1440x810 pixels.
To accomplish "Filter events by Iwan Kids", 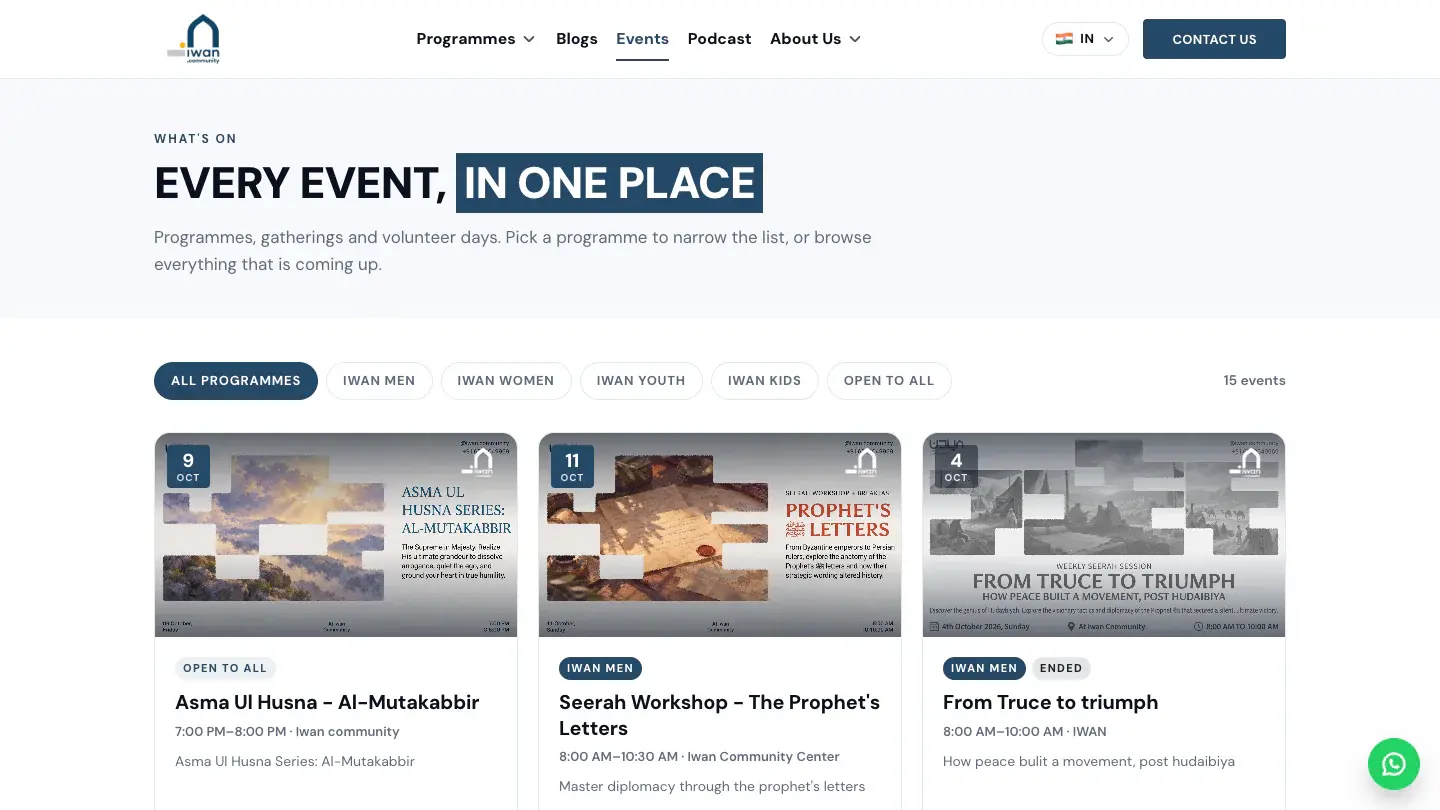I will tap(764, 381).
